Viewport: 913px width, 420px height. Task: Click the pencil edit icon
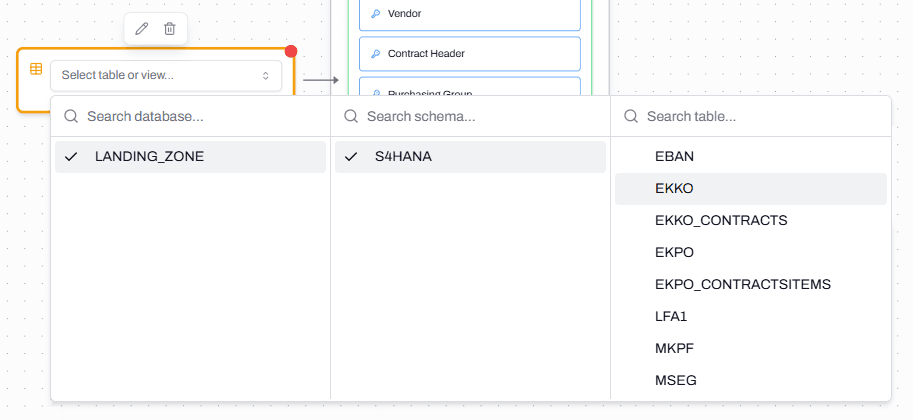pyautogui.click(x=141, y=29)
